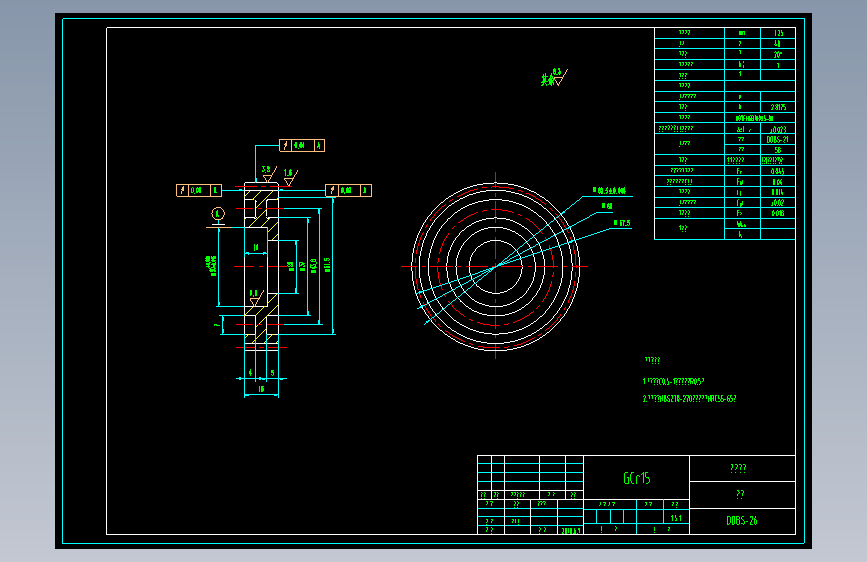Image resolution: width=867 pixels, height=562 pixels.
Task: Select the D0BS-26 drawing number text
Action: click(x=741, y=521)
